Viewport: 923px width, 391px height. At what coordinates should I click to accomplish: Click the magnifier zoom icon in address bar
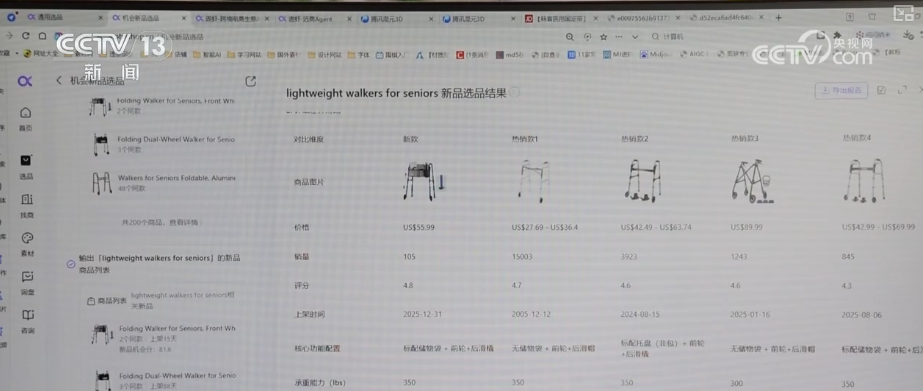click(x=570, y=37)
